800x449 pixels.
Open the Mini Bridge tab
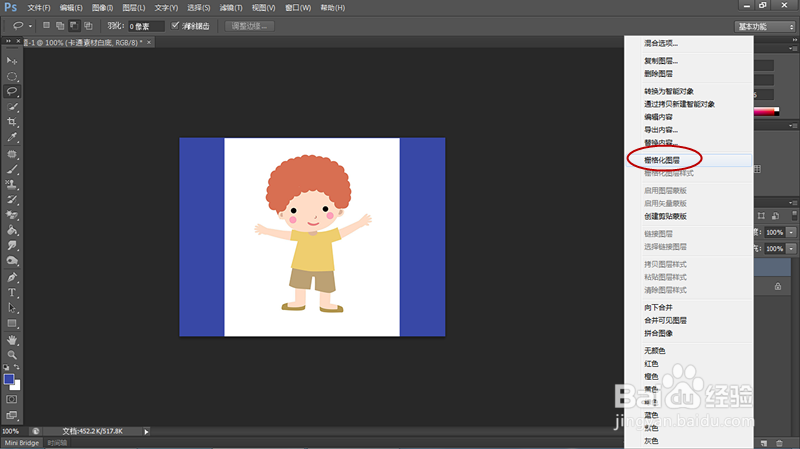click(x=21, y=443)
